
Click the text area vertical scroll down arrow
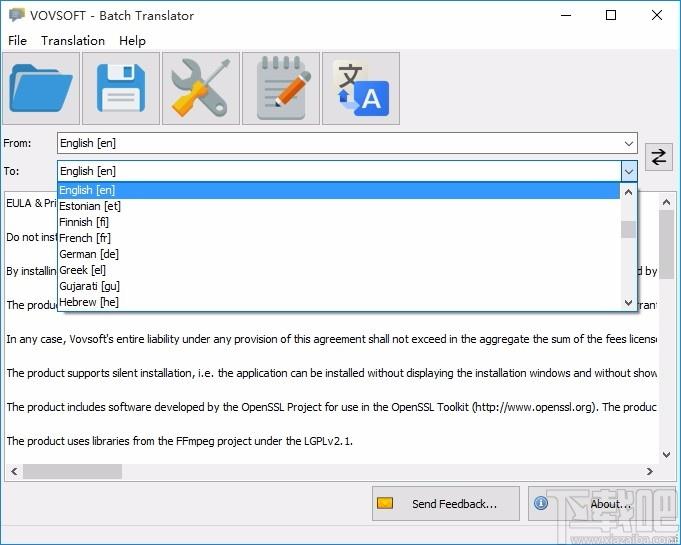pyautogui.click(x=666, y=455)
